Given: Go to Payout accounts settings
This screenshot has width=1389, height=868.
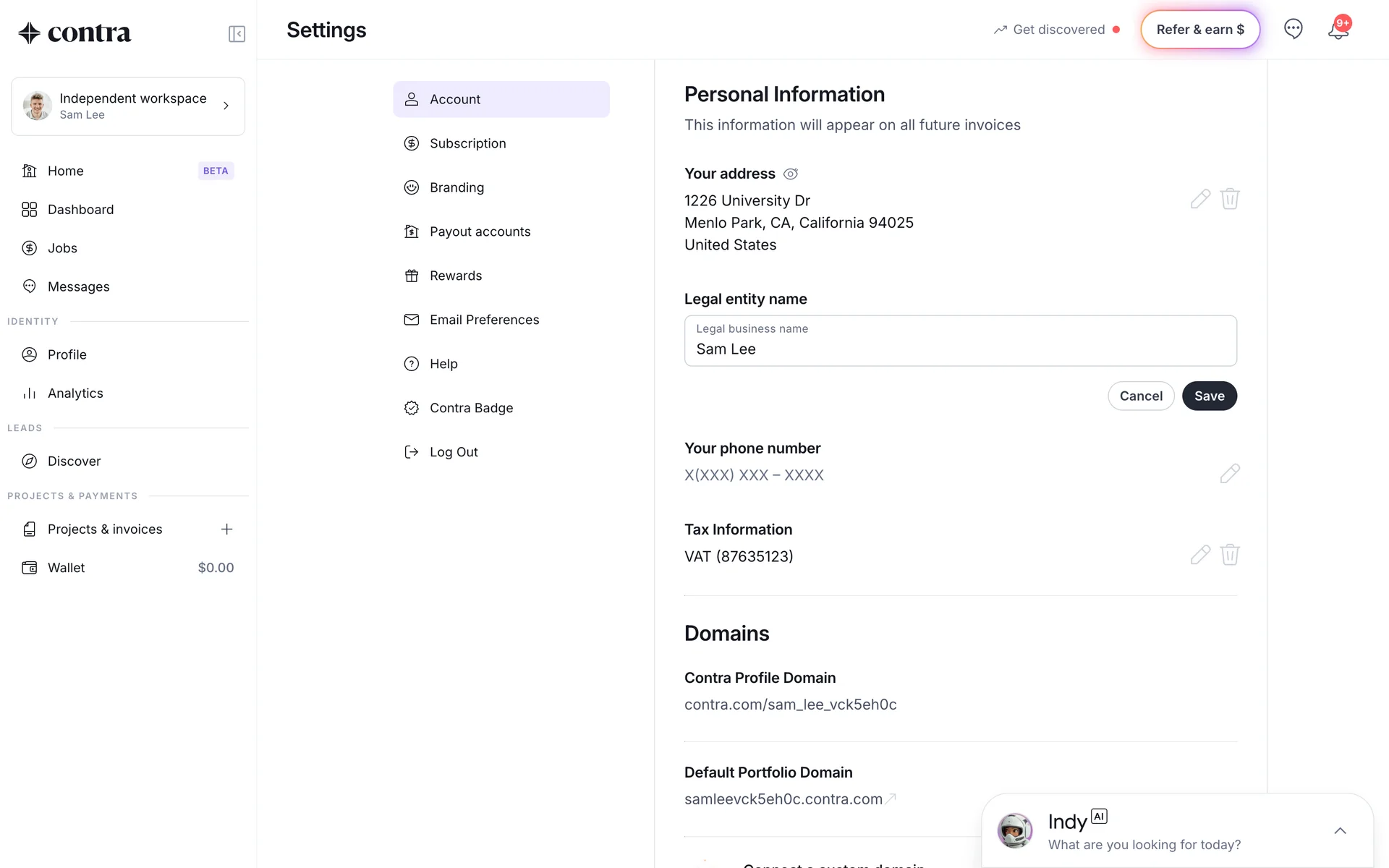Looking at the screenshot, I should 480,231.
